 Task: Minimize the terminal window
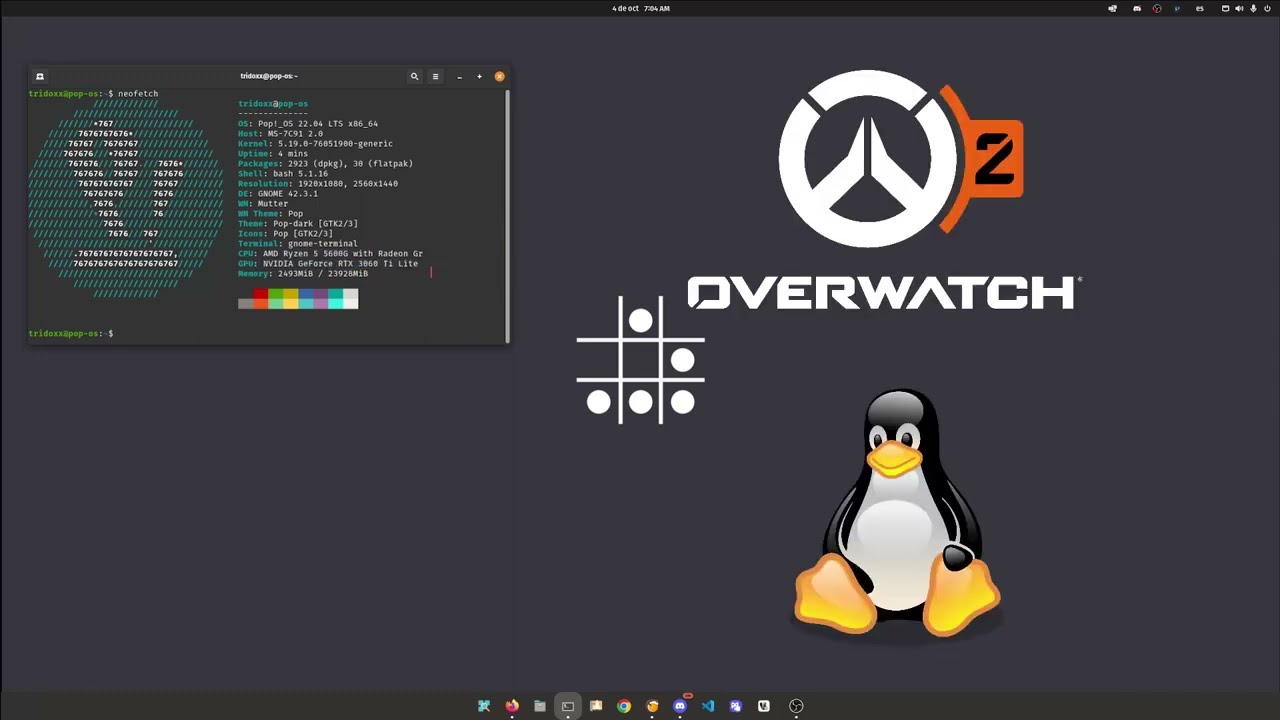[x=459, y=76]
